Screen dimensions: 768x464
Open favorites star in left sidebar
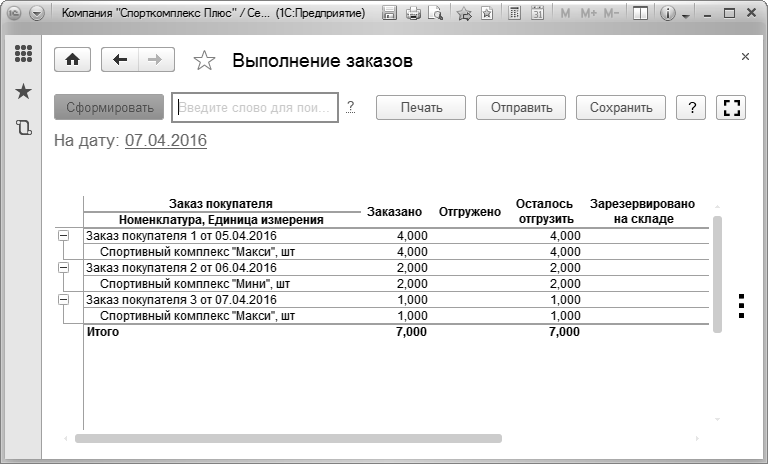(x=24, y=91)
